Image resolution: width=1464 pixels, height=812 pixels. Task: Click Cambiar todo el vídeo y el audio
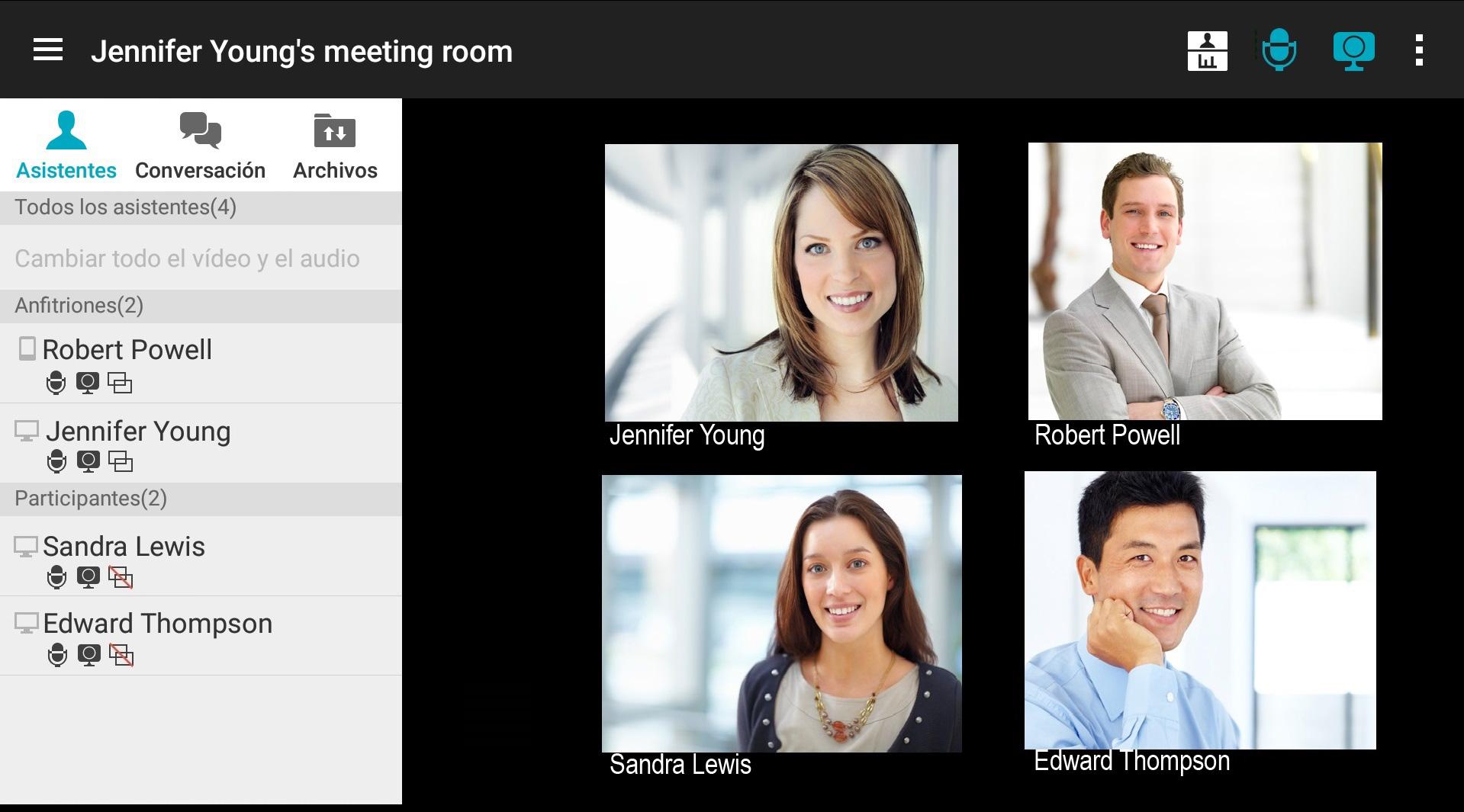coord(187,258)
